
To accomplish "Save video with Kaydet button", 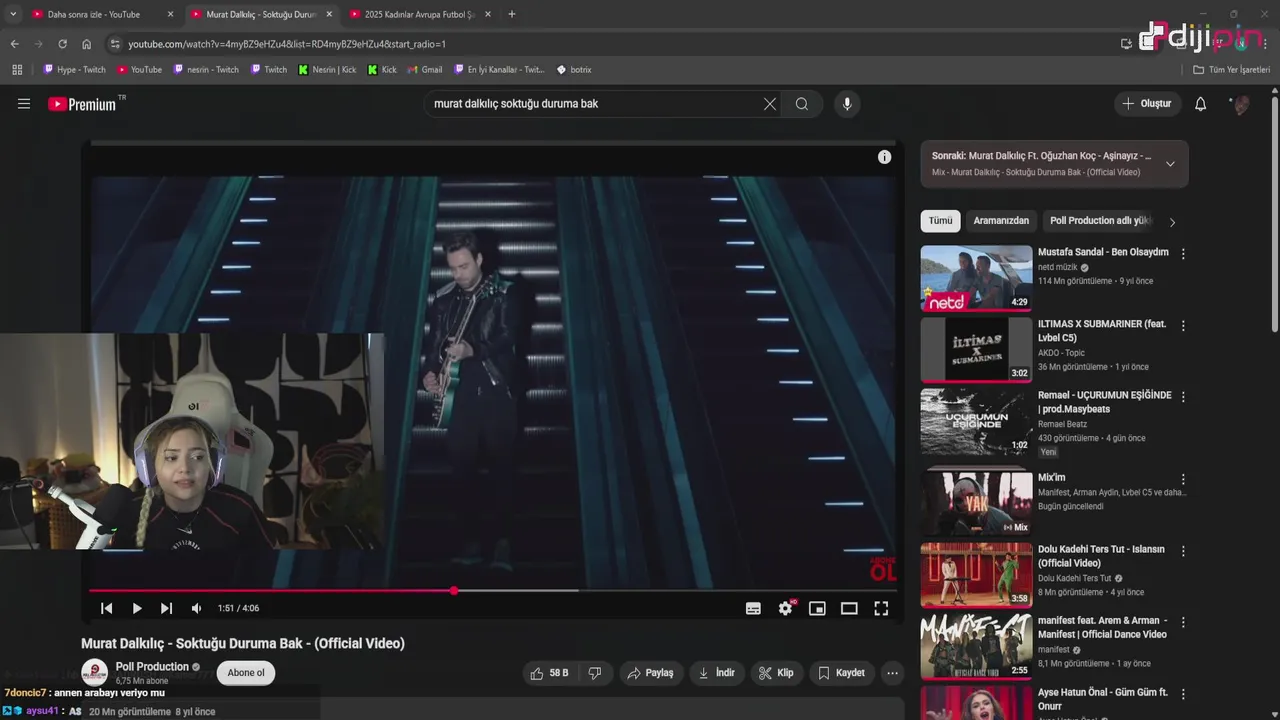I will [x=841, y=673].
